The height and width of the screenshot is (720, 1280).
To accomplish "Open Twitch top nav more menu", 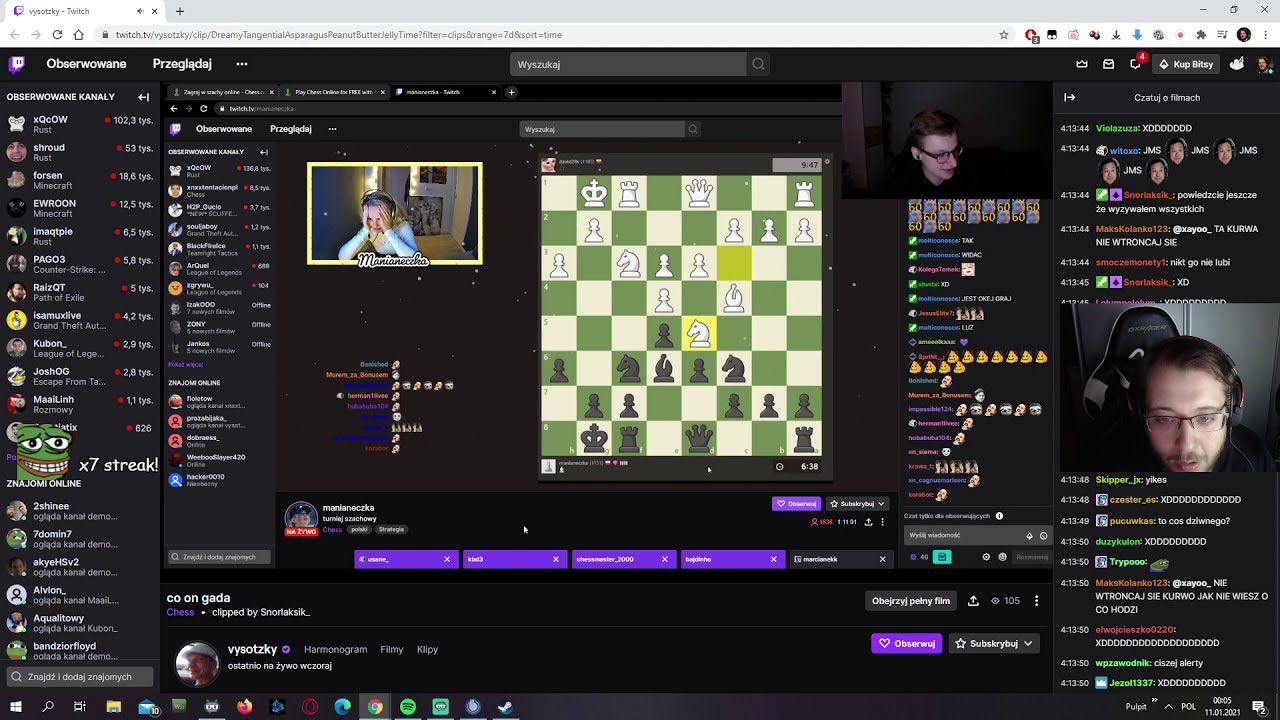I will tap(242, 64).
